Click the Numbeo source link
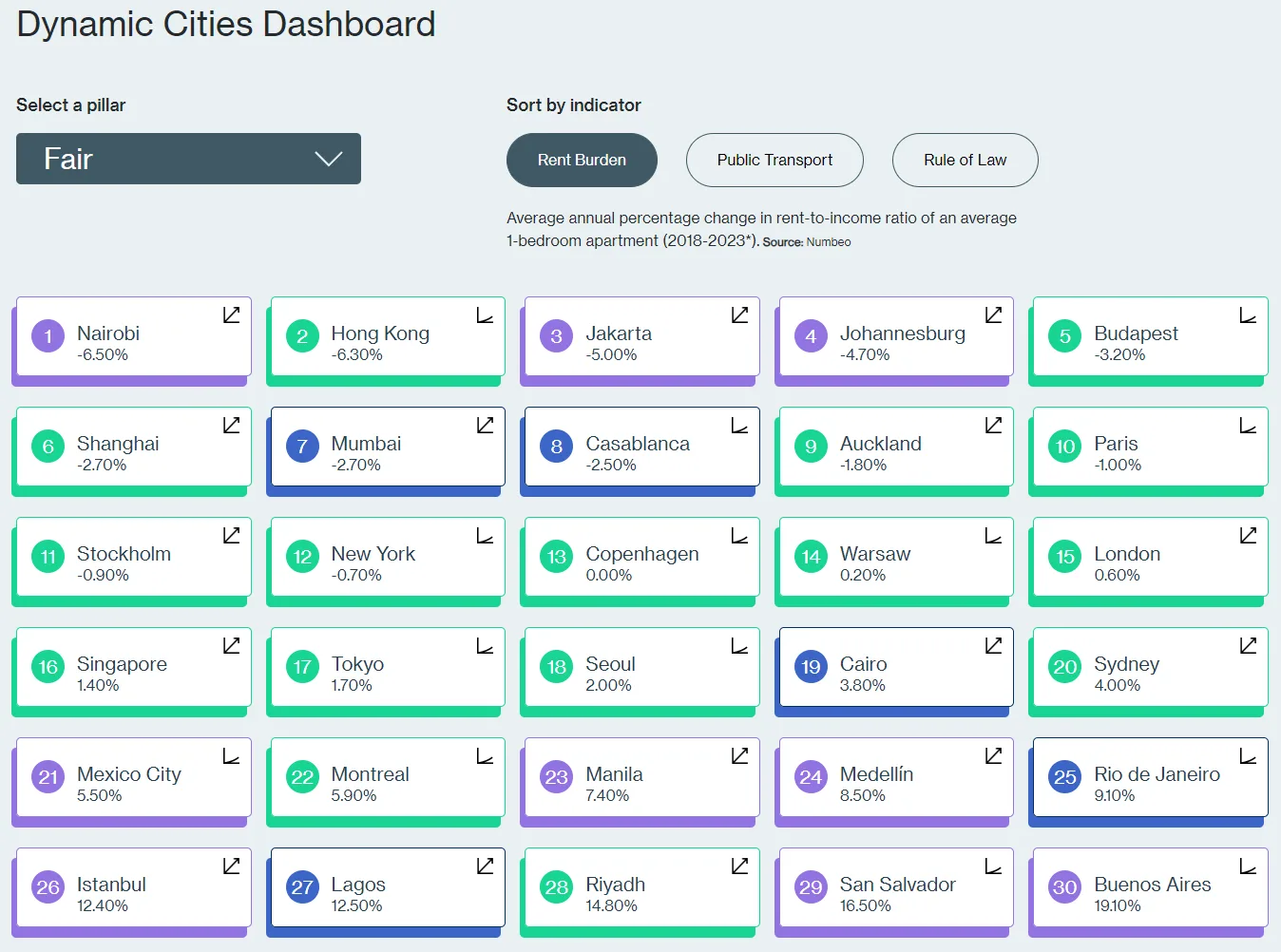This screenshot has height=952, width=1281. coord(829,242)
